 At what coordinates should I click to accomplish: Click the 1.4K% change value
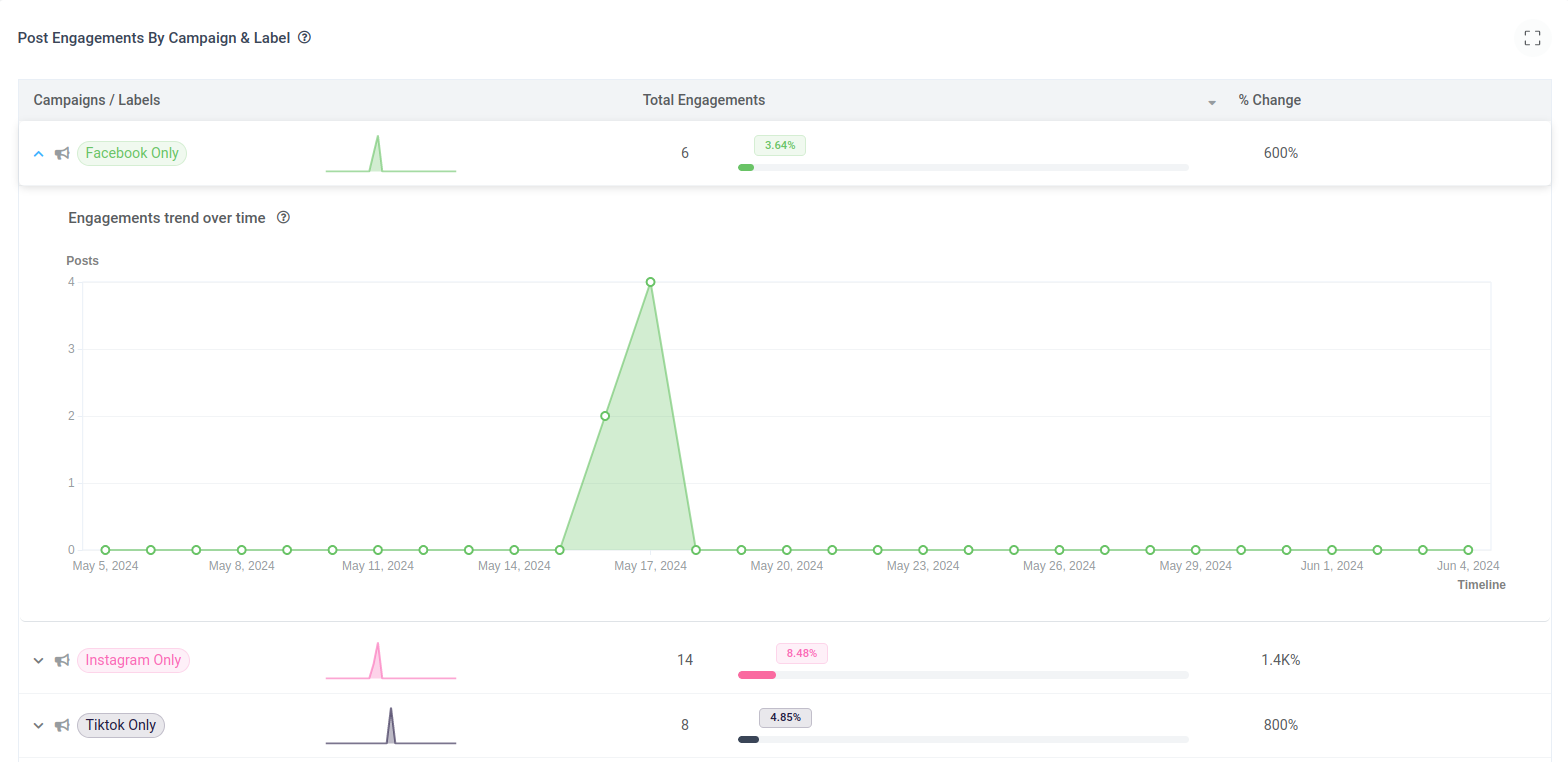click(1281, 660)
